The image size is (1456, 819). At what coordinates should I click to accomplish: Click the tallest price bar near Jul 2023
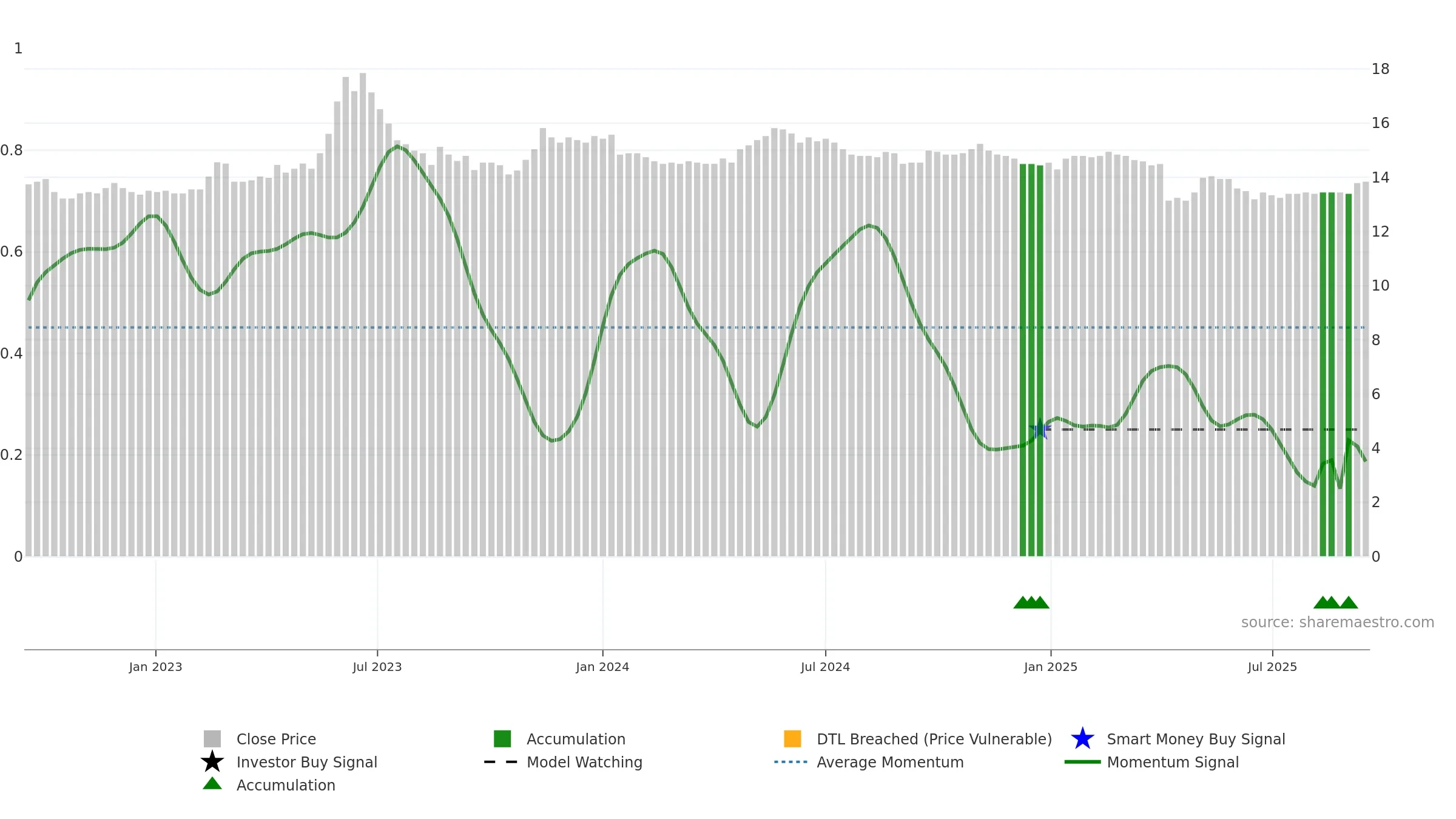363,314
